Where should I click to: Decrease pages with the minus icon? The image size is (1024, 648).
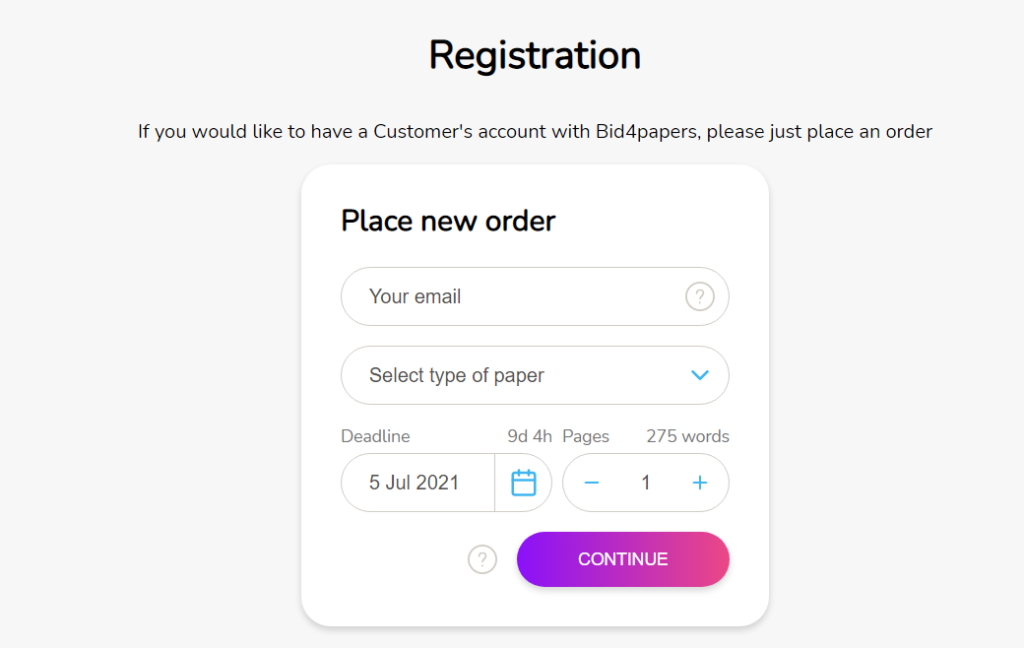click(x=592, y=483)
